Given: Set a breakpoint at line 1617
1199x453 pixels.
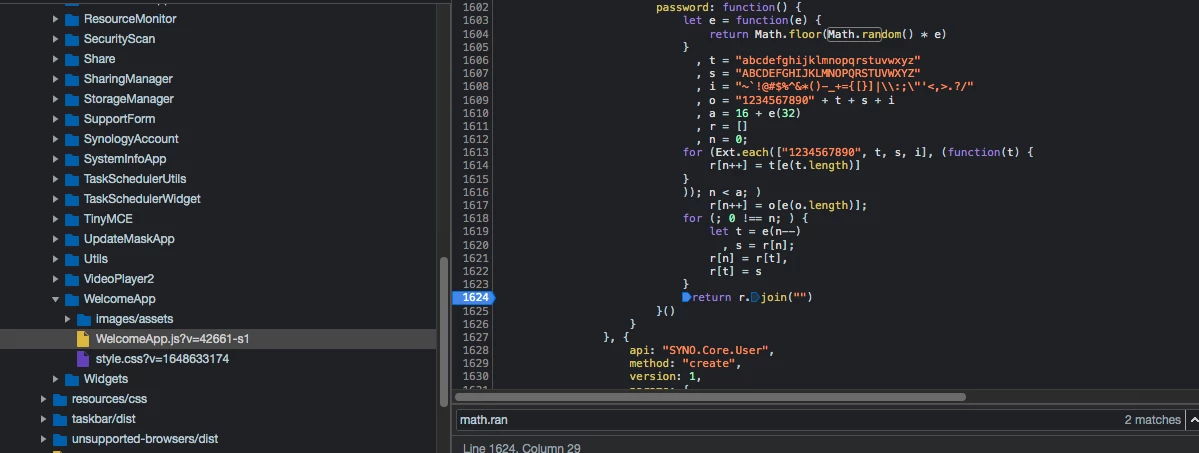Looking at the screenshot, I should click(474, 205).
